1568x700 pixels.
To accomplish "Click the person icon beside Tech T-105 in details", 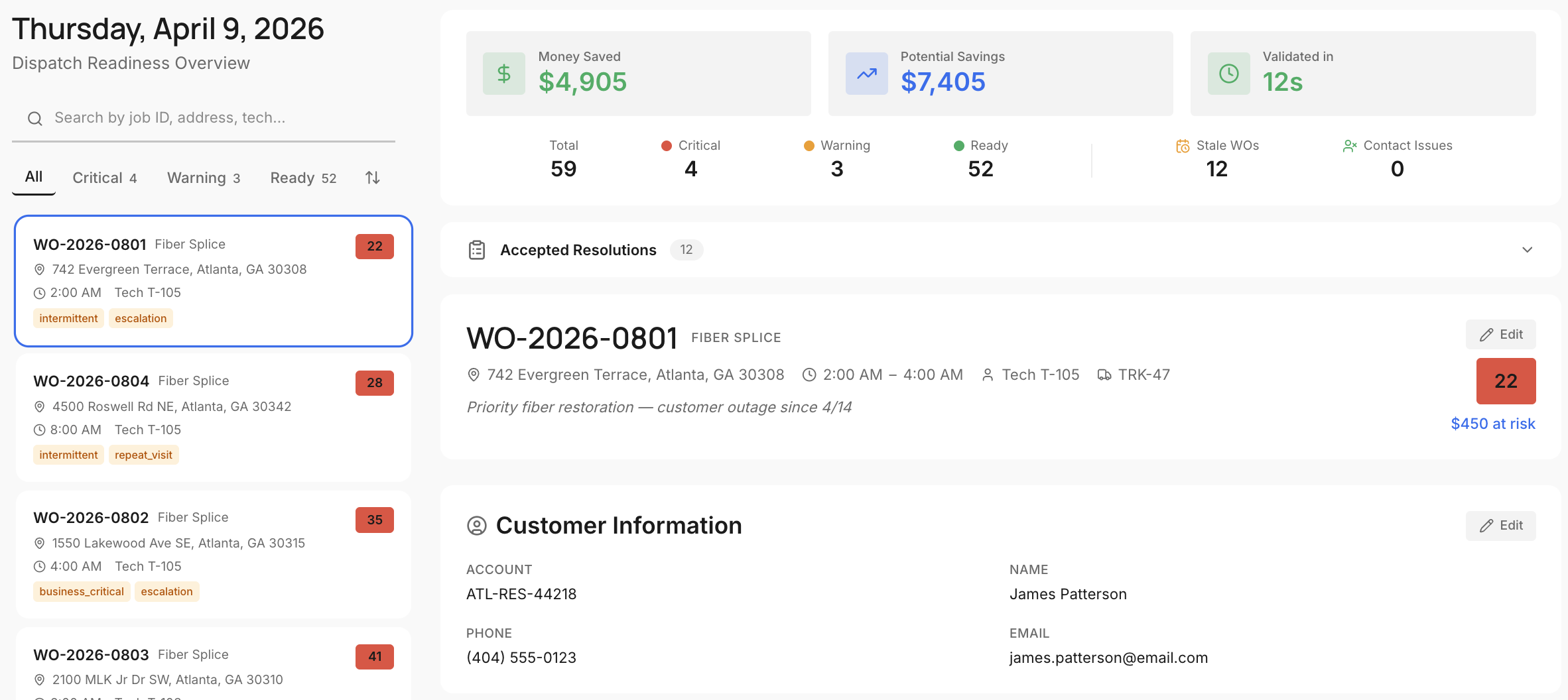I will click(x=988, y=375).
